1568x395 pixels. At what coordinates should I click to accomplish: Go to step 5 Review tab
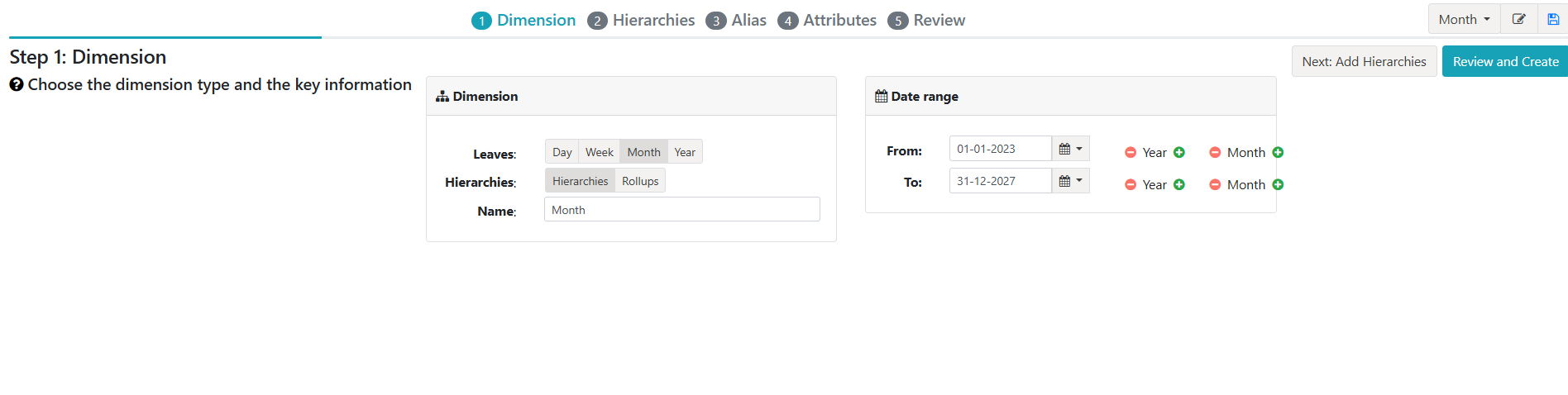[926, 20]
